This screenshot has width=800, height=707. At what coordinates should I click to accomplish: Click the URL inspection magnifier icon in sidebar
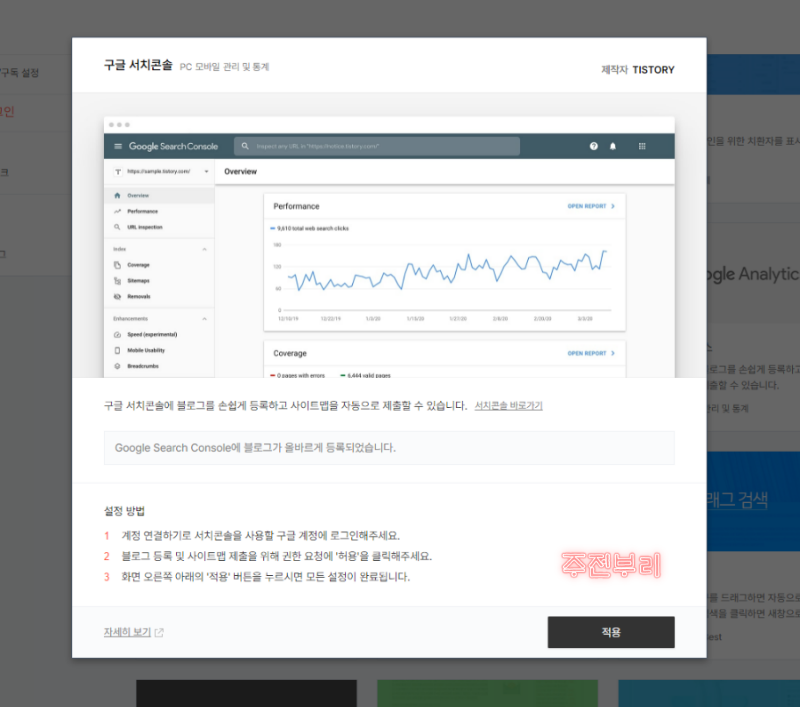pos(117,227)
